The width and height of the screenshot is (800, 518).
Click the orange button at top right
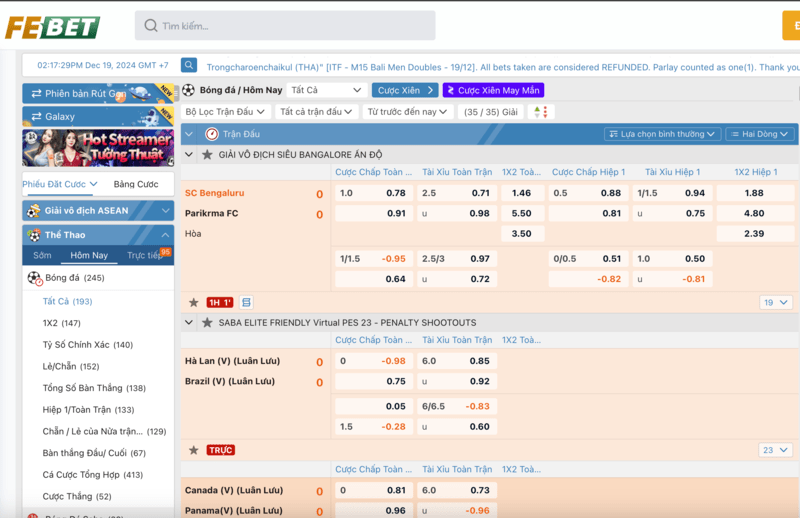click(x=790, y=26)
